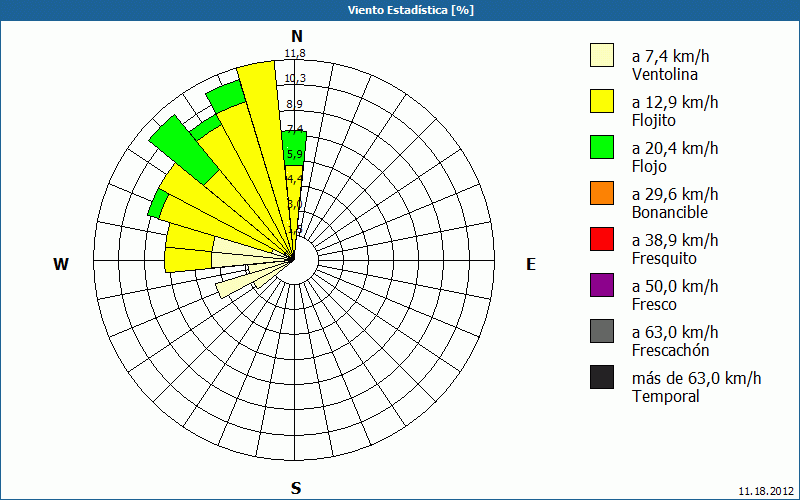Click the Bonancible legend label
Screen dimensions: 800x500
pyautogui.click(x=670, y=212)
